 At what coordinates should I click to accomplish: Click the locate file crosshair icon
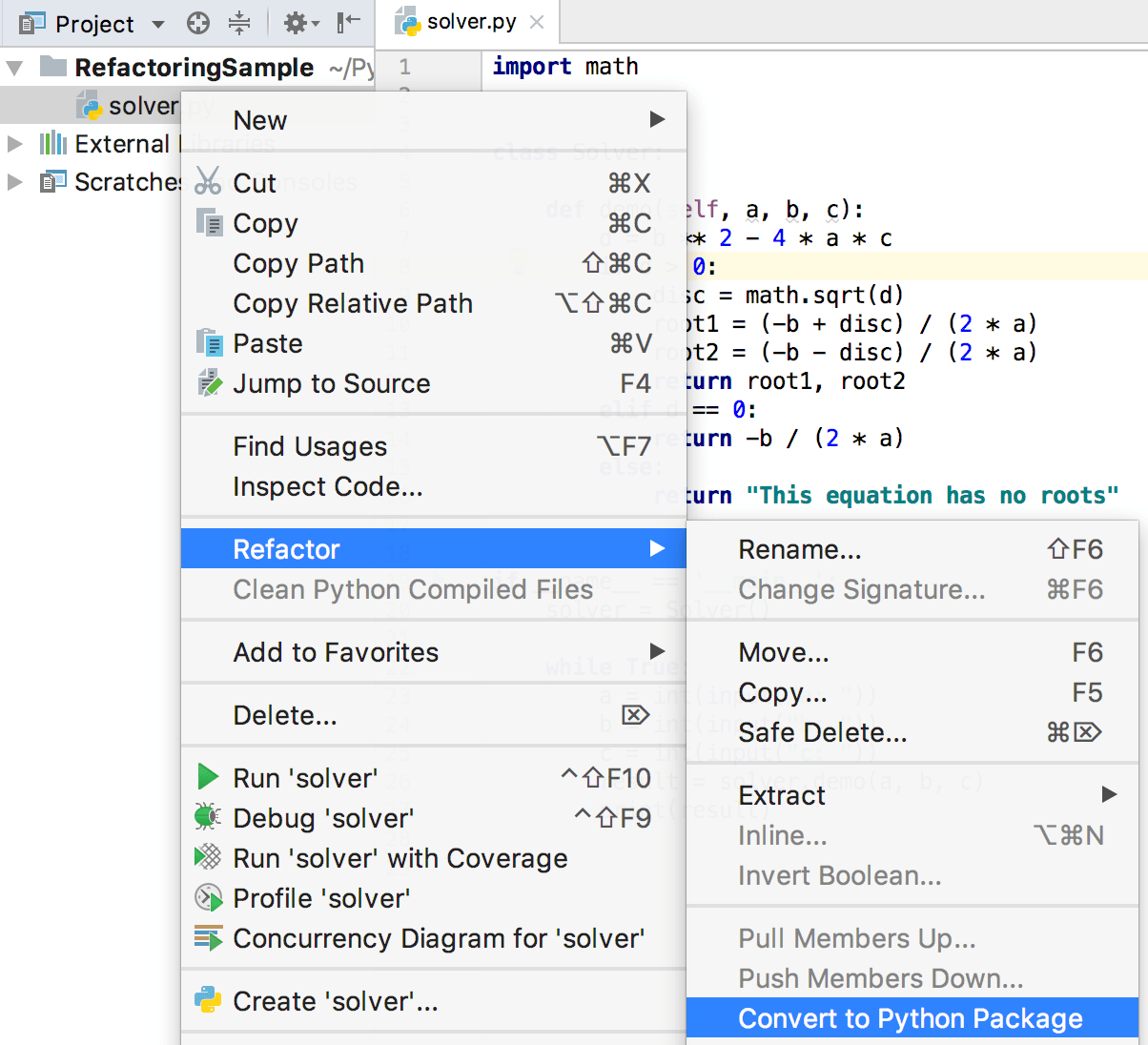pyautogui.click(x=197, y=23)
